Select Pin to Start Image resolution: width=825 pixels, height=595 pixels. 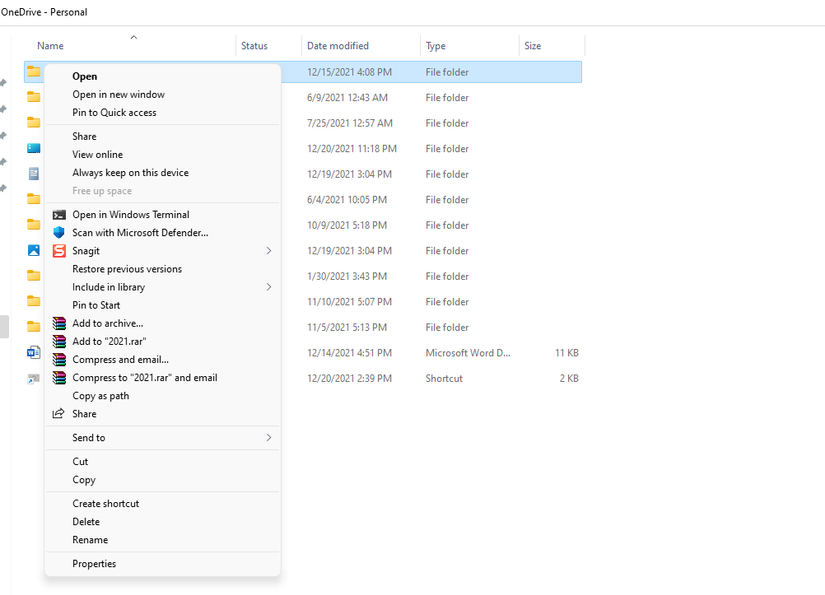(96, 305)
